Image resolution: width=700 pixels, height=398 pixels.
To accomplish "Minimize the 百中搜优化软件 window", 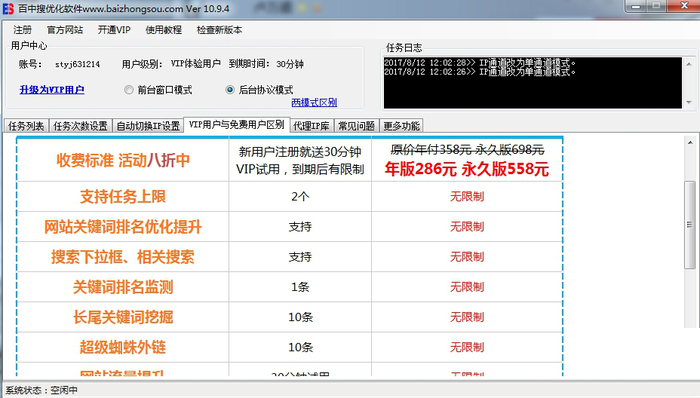I will [x=637, y=6].
